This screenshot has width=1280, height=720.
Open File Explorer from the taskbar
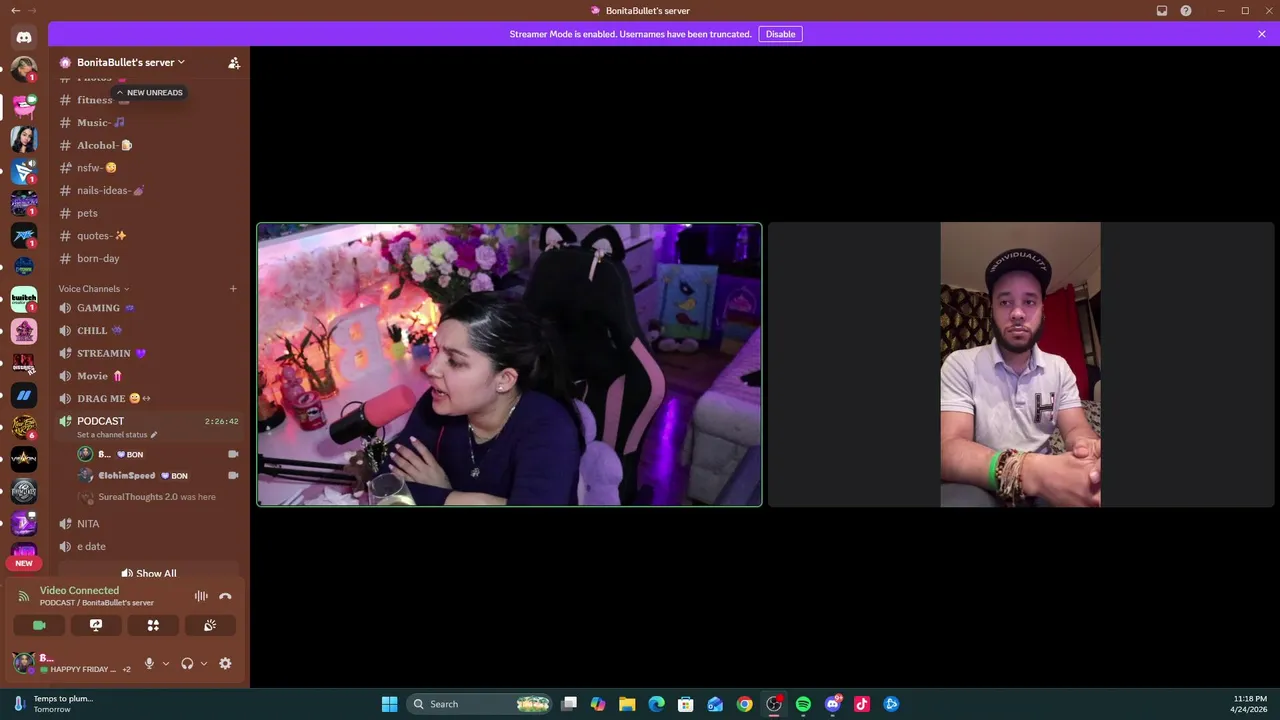tap(627, 704)
